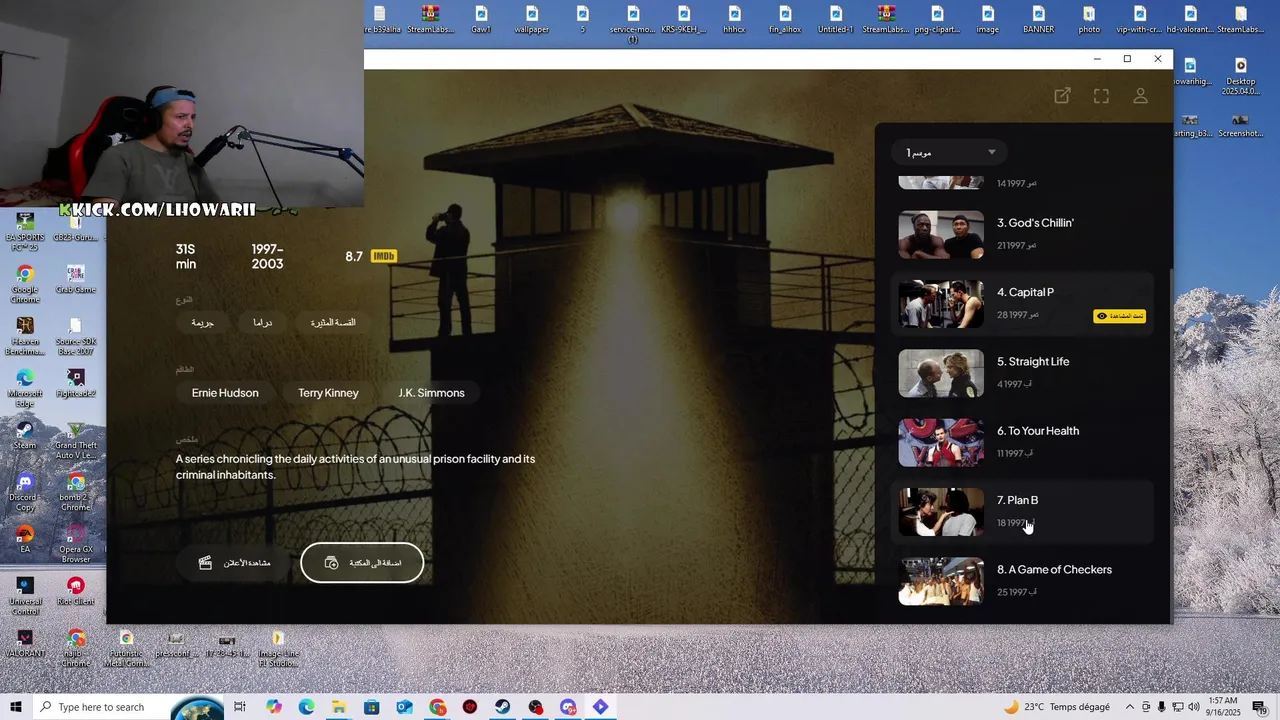Select episode 7. Plan B
The image size is (1280, 720).
click(1022, 511)
